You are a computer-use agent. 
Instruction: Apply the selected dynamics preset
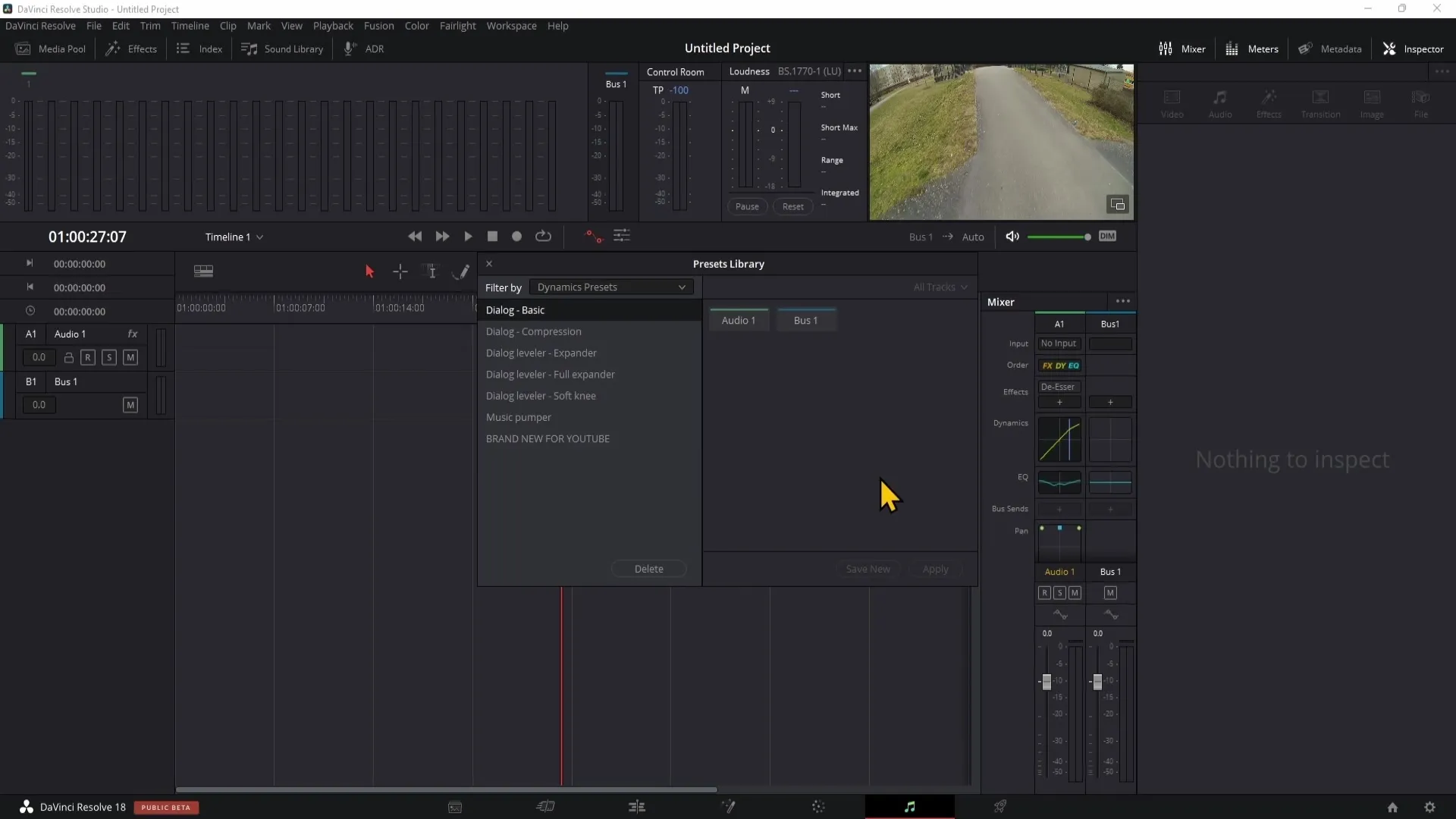point(936,568)
